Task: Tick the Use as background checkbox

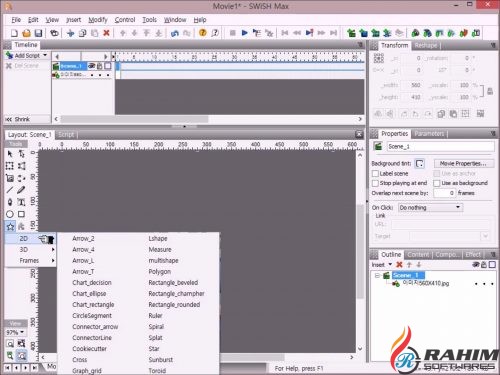Action: [x=436, y=183]
